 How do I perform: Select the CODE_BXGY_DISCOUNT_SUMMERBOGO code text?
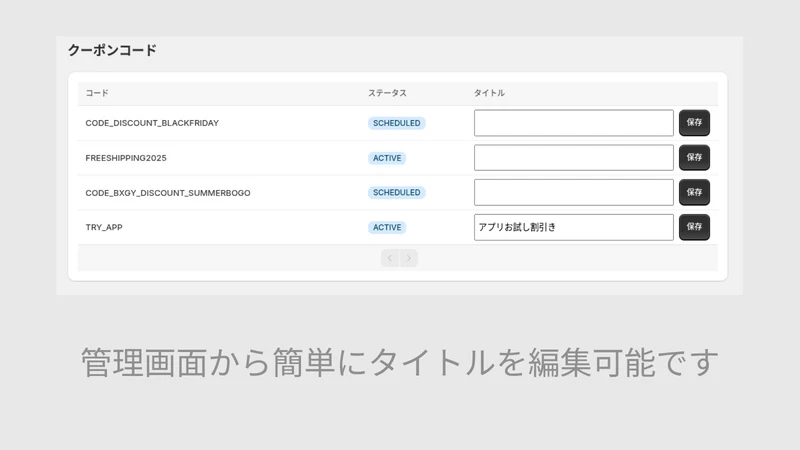(168, 193)
